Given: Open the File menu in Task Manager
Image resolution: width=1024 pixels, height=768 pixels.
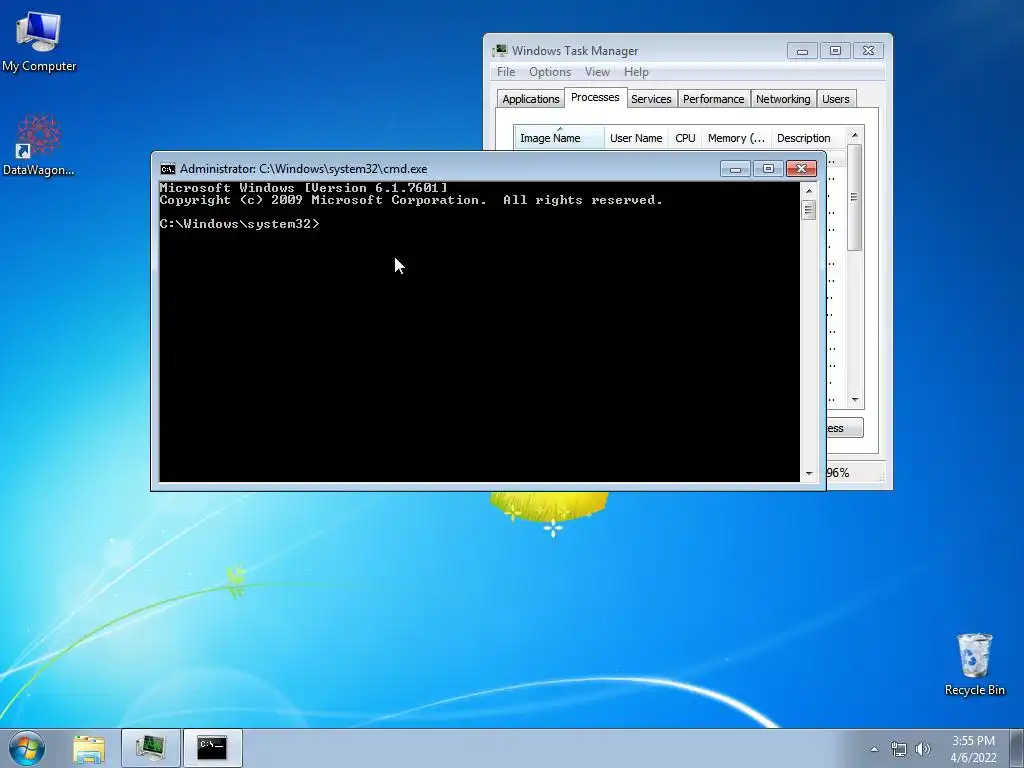Looking at the screenshot, I should pyautogui.click(x=506, y=72).
